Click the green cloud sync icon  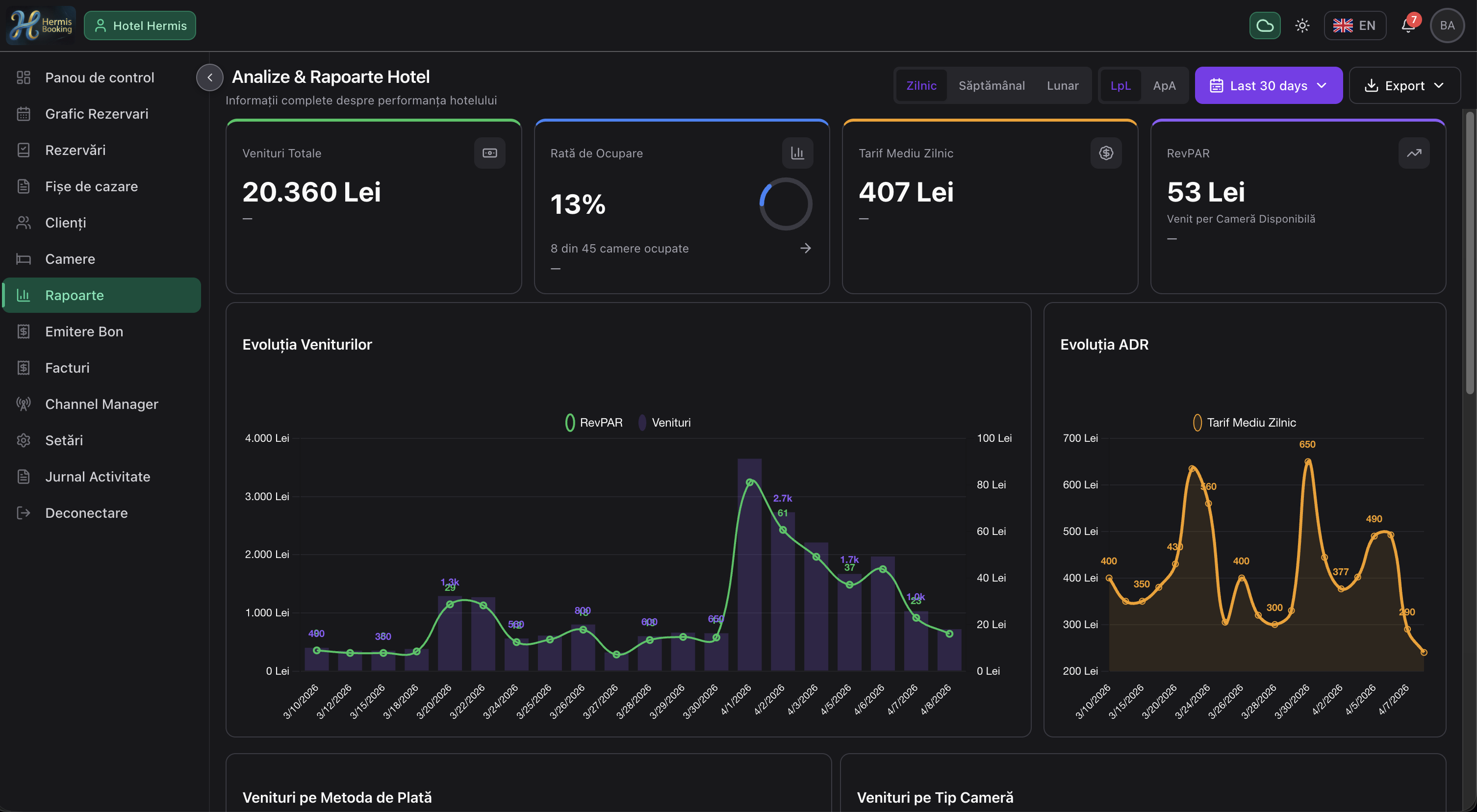(x=1264, y=26)
